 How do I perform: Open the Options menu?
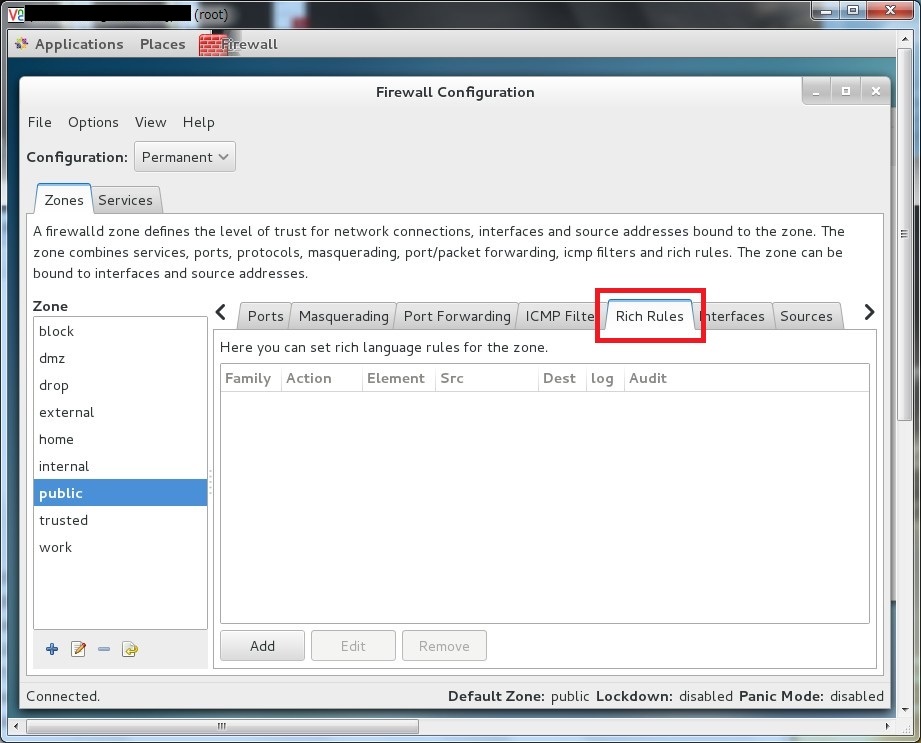pos(93,122)
